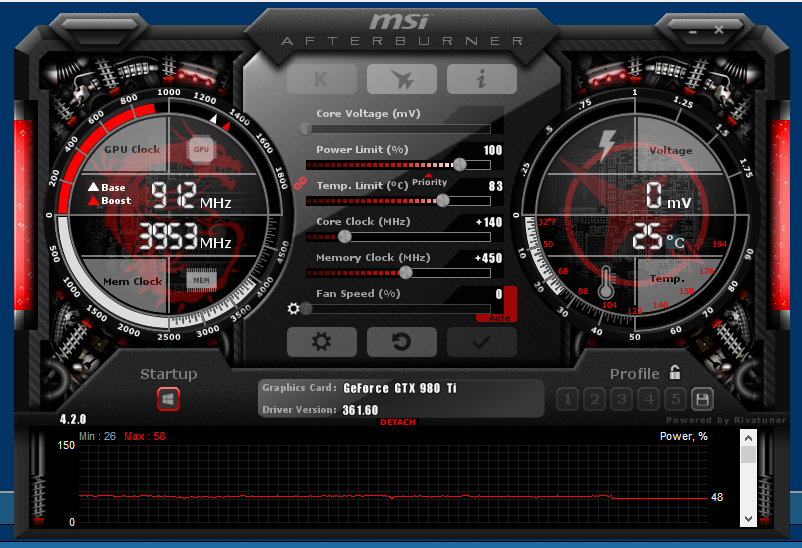Reset settings with the circular arrow button
Viewport: 802px width, 548px height.
tap(402, 342)
